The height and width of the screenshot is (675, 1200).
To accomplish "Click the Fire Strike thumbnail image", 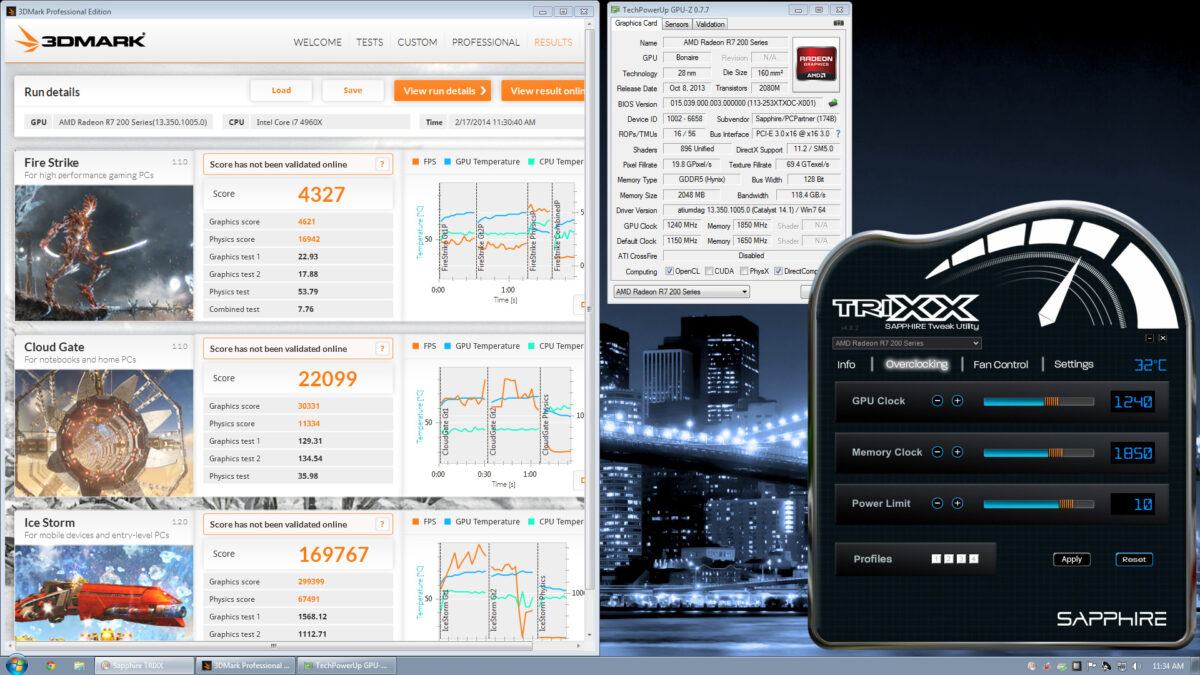I will coord(104,252).
